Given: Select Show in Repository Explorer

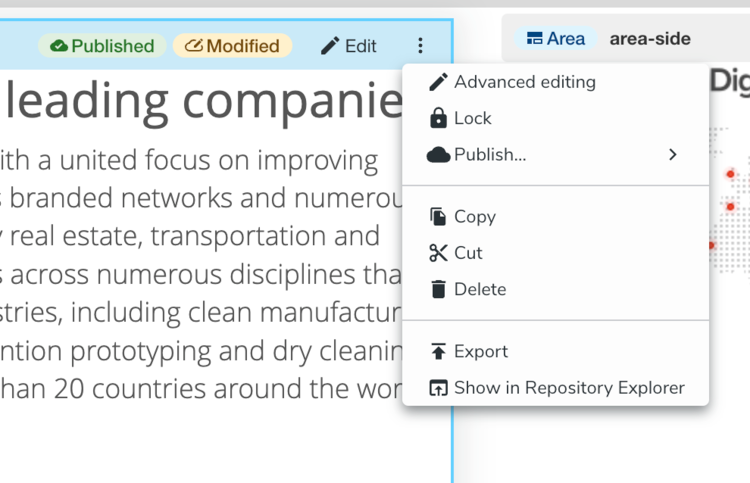Looking at the screenshot, I should pos(555,388).
